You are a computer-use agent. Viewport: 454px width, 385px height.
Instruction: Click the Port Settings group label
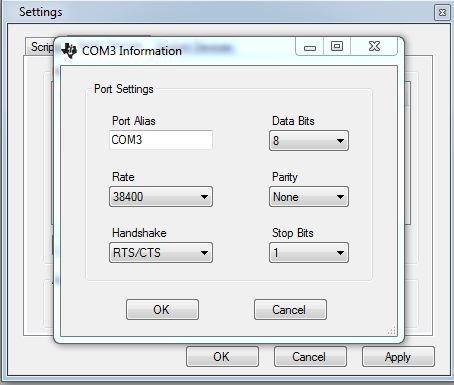(x=124, y=89)
